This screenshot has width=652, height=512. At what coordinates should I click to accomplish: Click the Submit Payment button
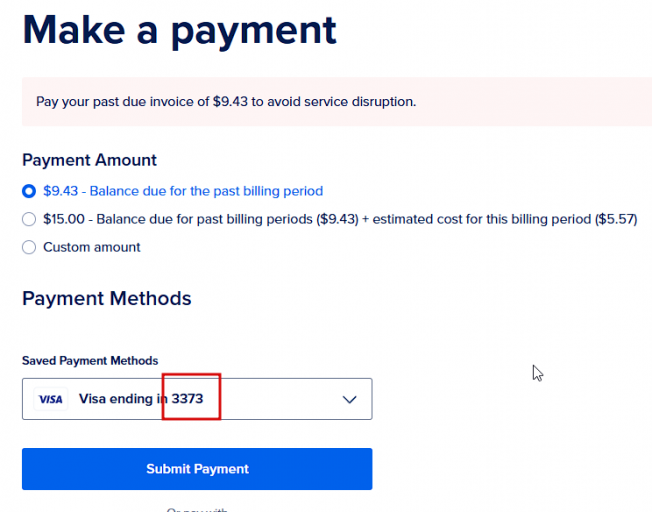(197, 469)
